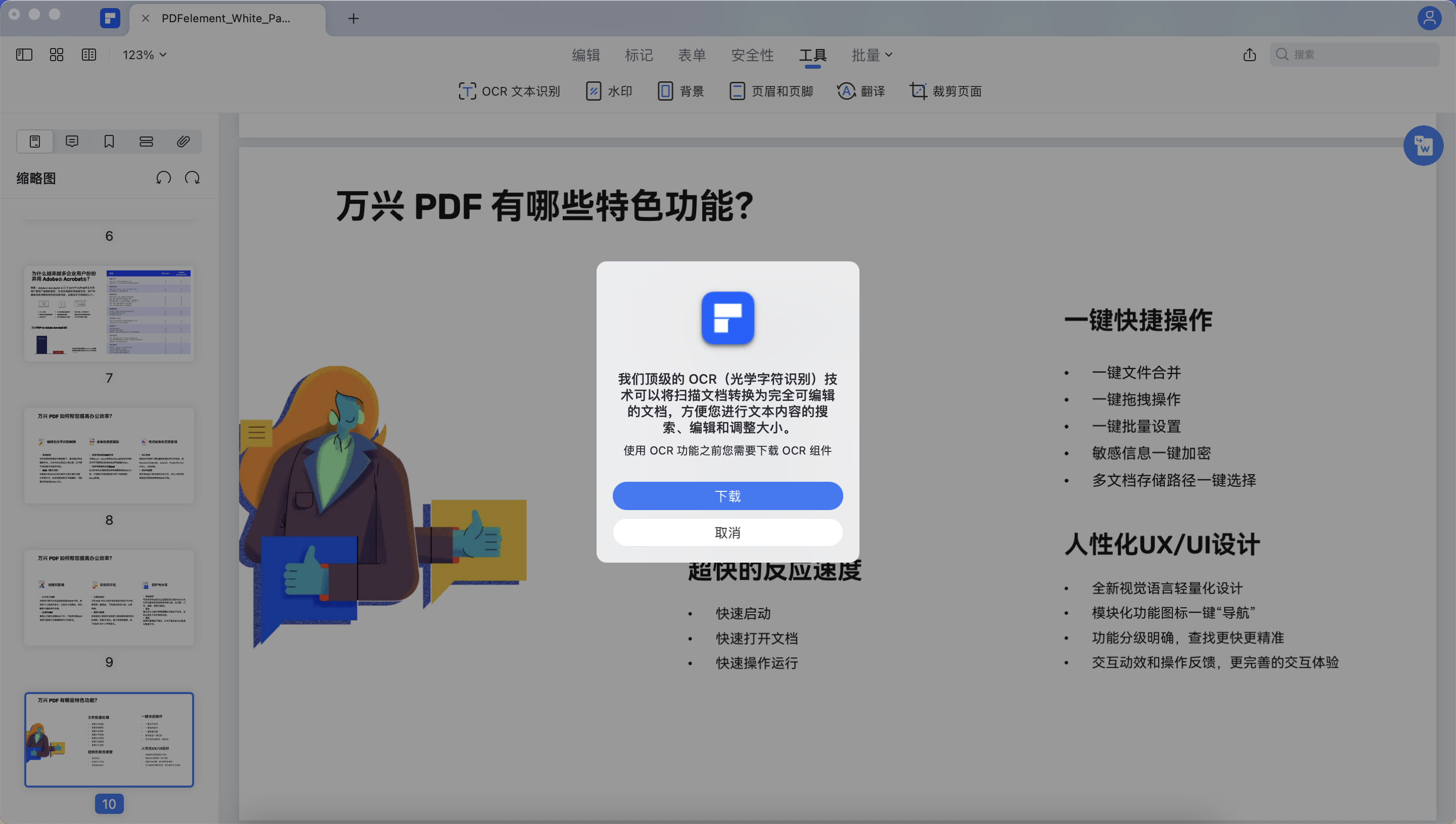
Task: Select page 8 thumbnail
Action: pyautogui.click(x=109, y=455)
